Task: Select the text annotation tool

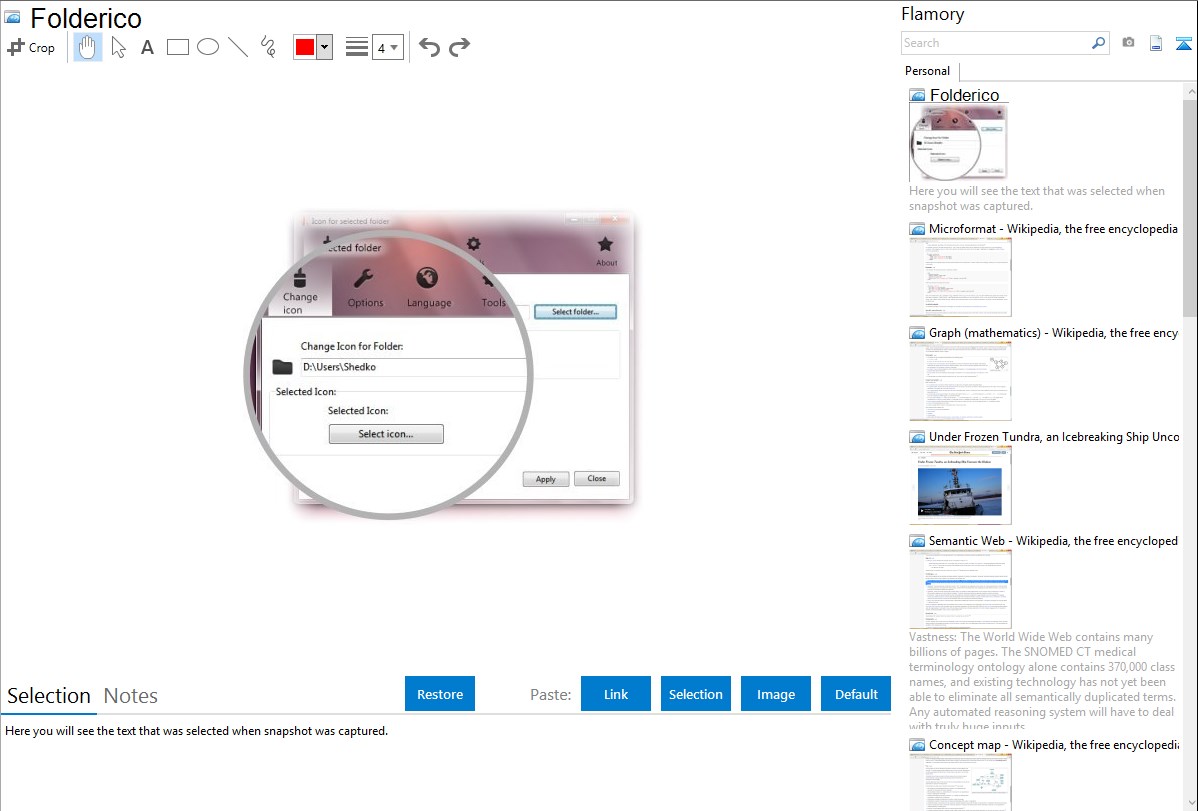Action: coord(147,47)
